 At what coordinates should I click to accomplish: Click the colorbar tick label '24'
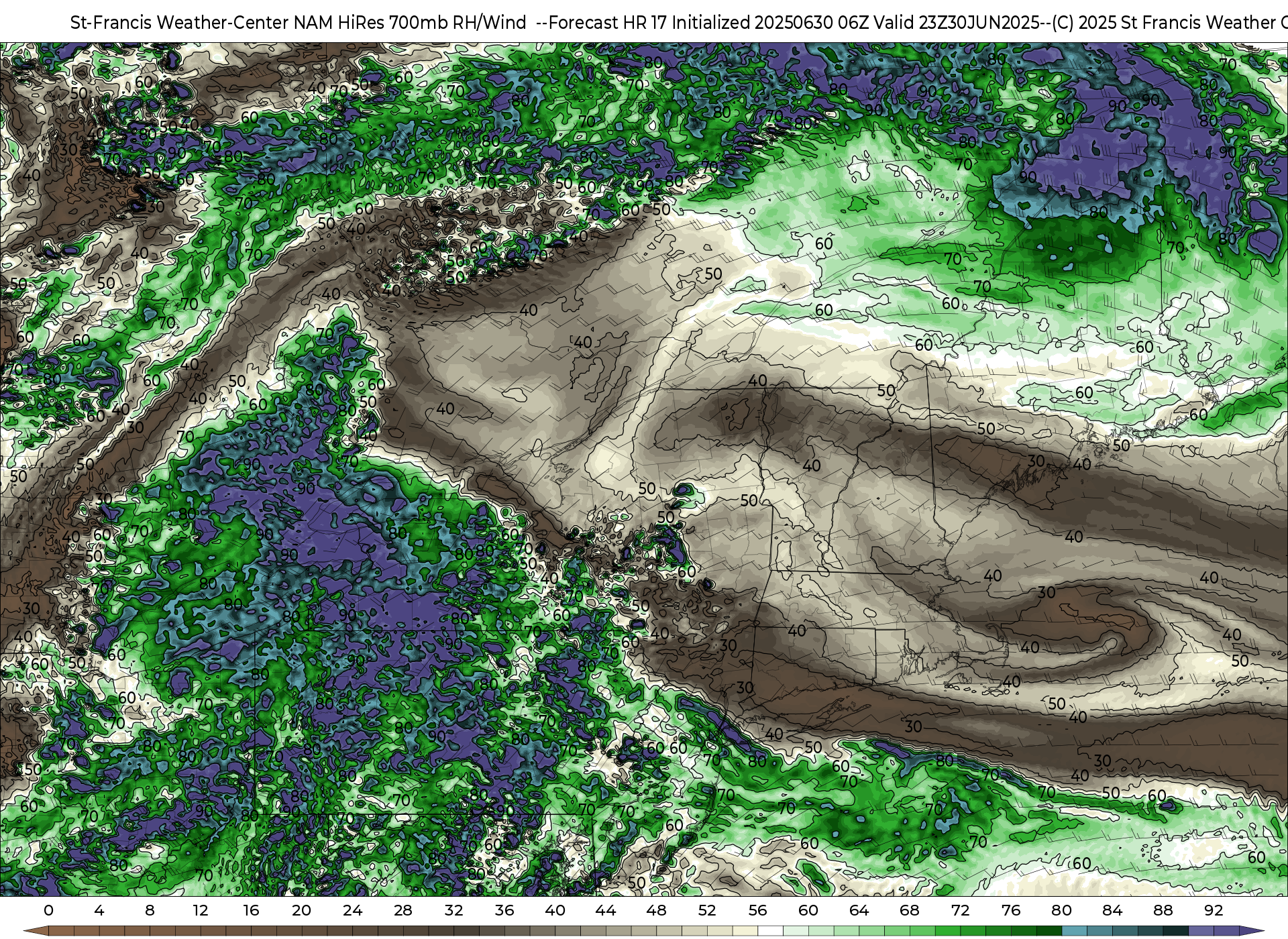pos(352,910)
